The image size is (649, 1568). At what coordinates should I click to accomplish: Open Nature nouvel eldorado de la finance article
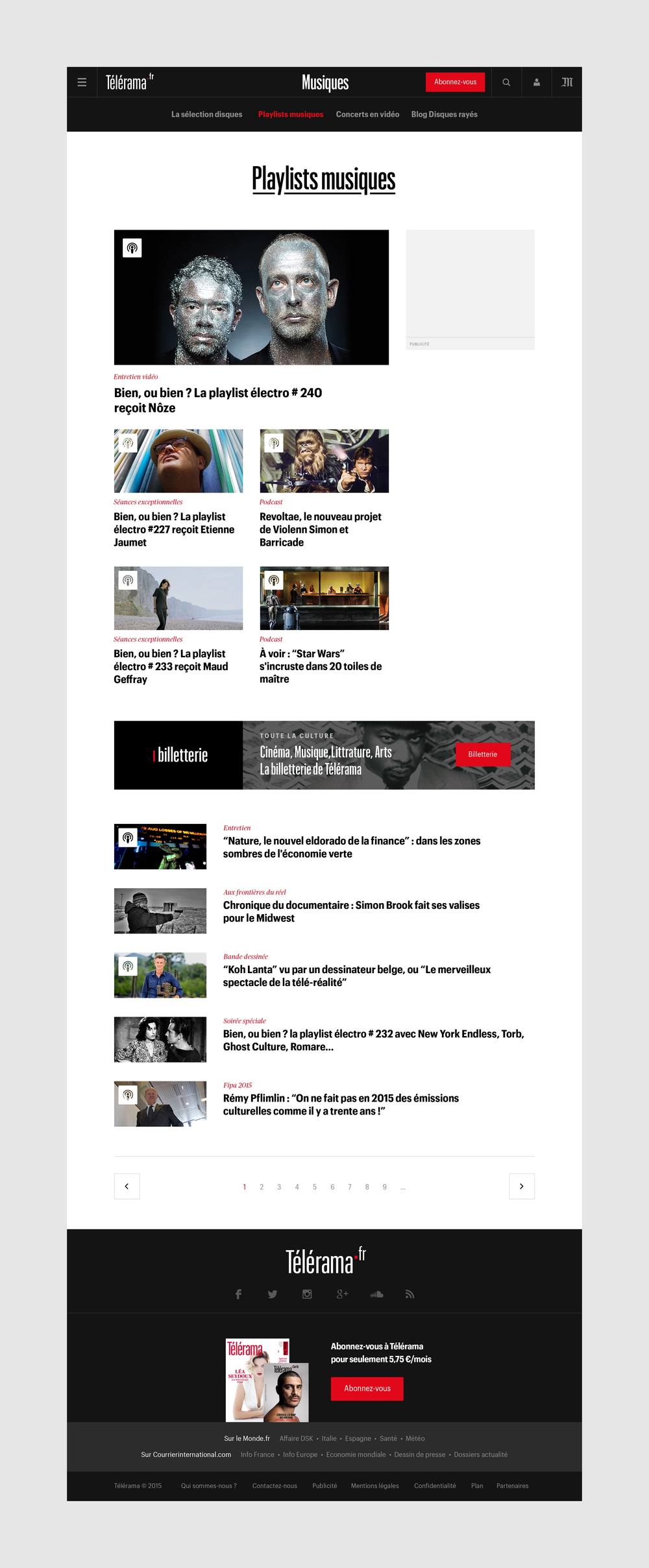[x=352, y=847]
